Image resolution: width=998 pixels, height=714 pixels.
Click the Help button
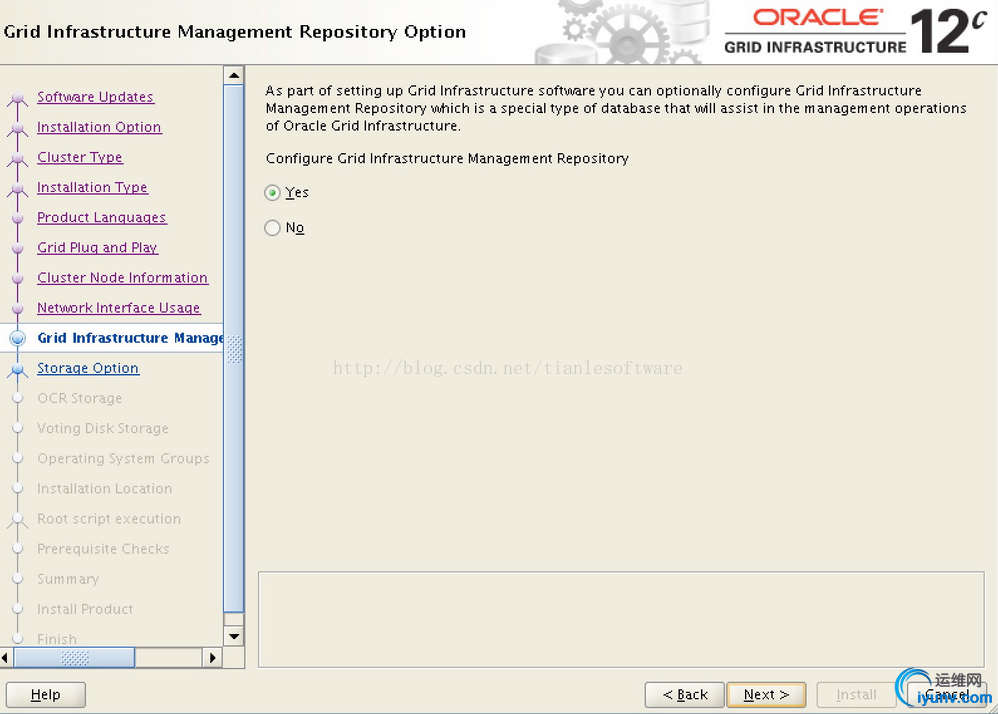46,695
